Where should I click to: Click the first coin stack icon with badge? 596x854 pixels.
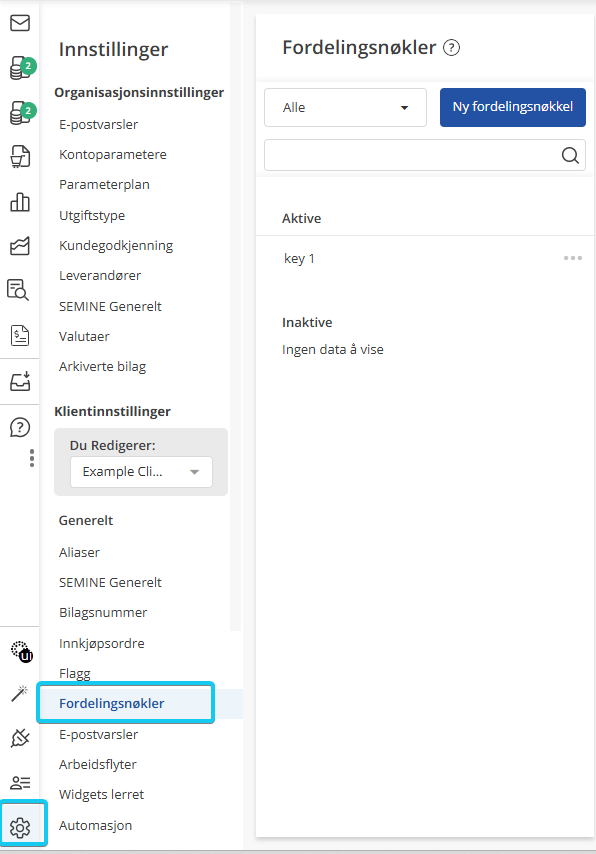tap(22, 68)
